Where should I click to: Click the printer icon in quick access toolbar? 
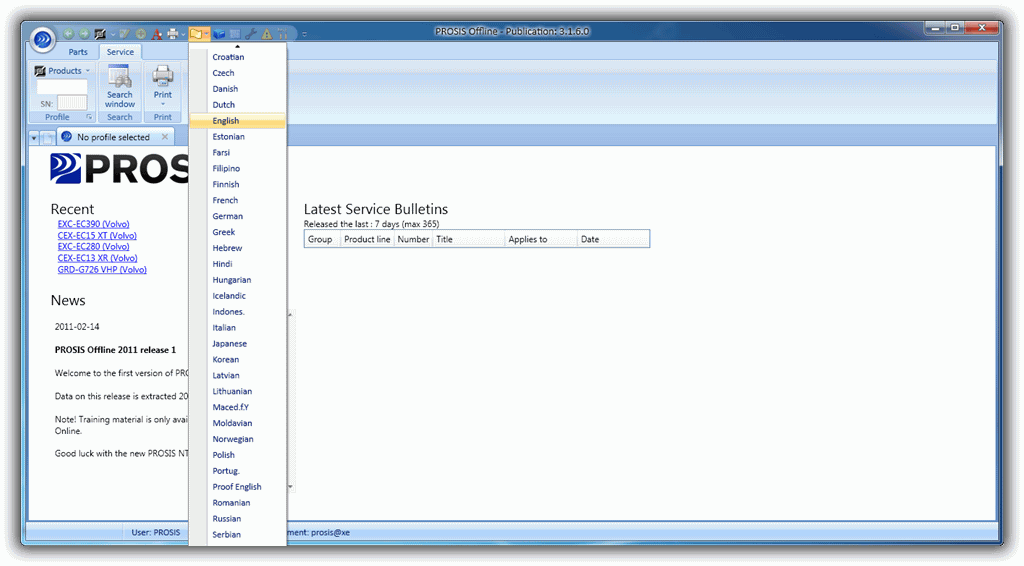[x=172, y=34]
